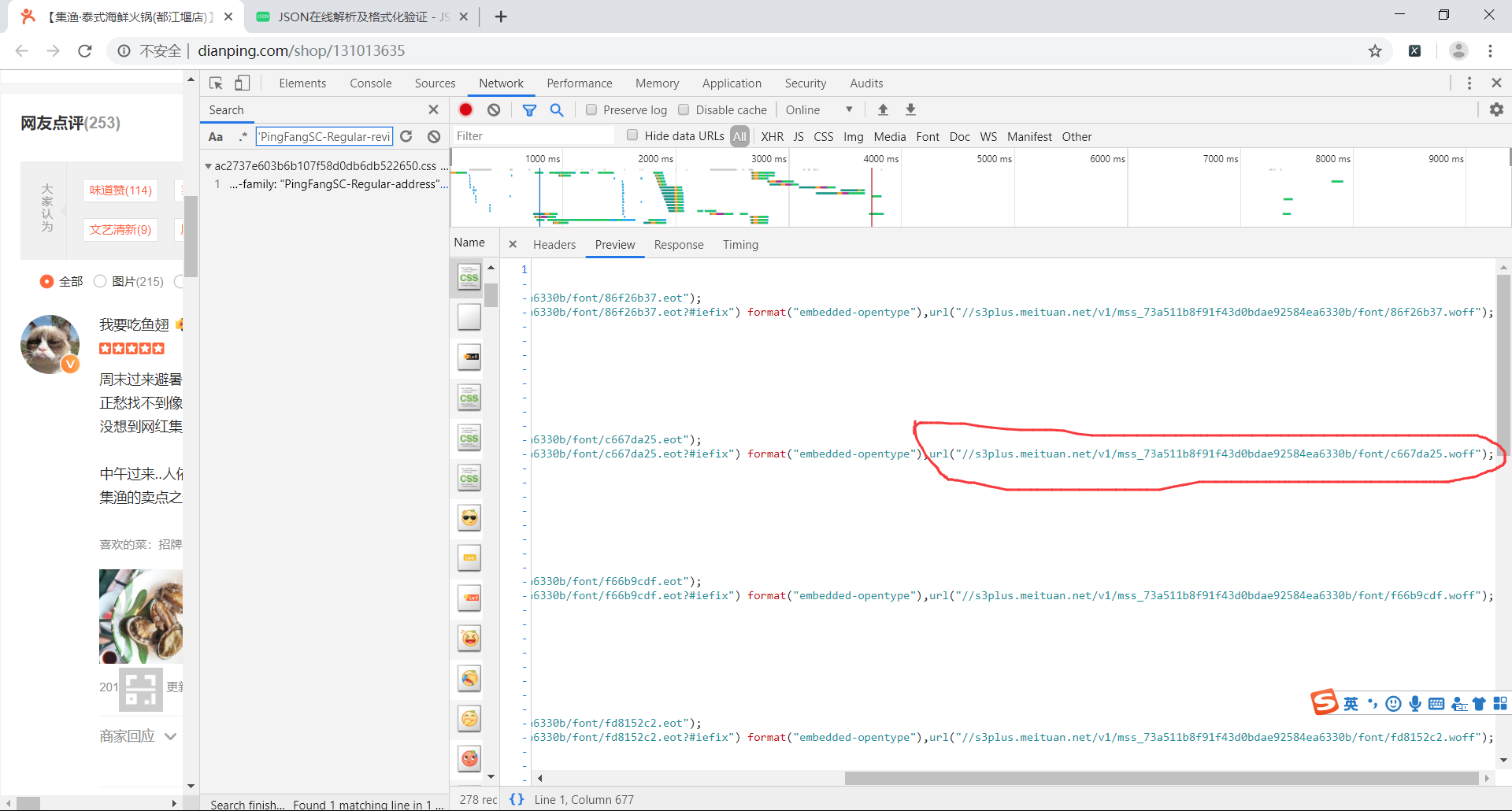The image size is (1512, 811).
Task: Filter requests by Font type
Action: click(x=928, y=137)
